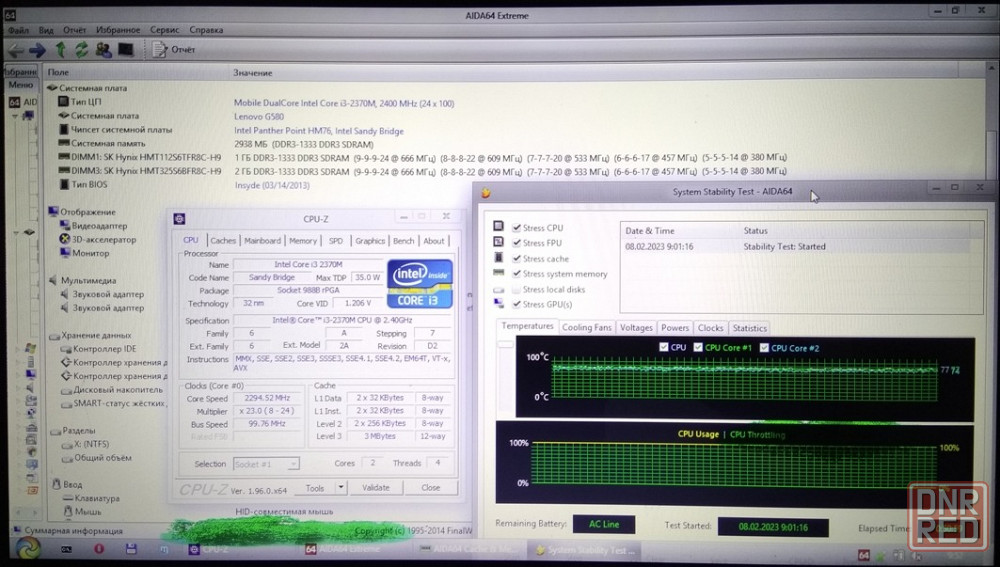Click the Validate button in CPU-Z
1000x567 pixels.
click(376, 487)
